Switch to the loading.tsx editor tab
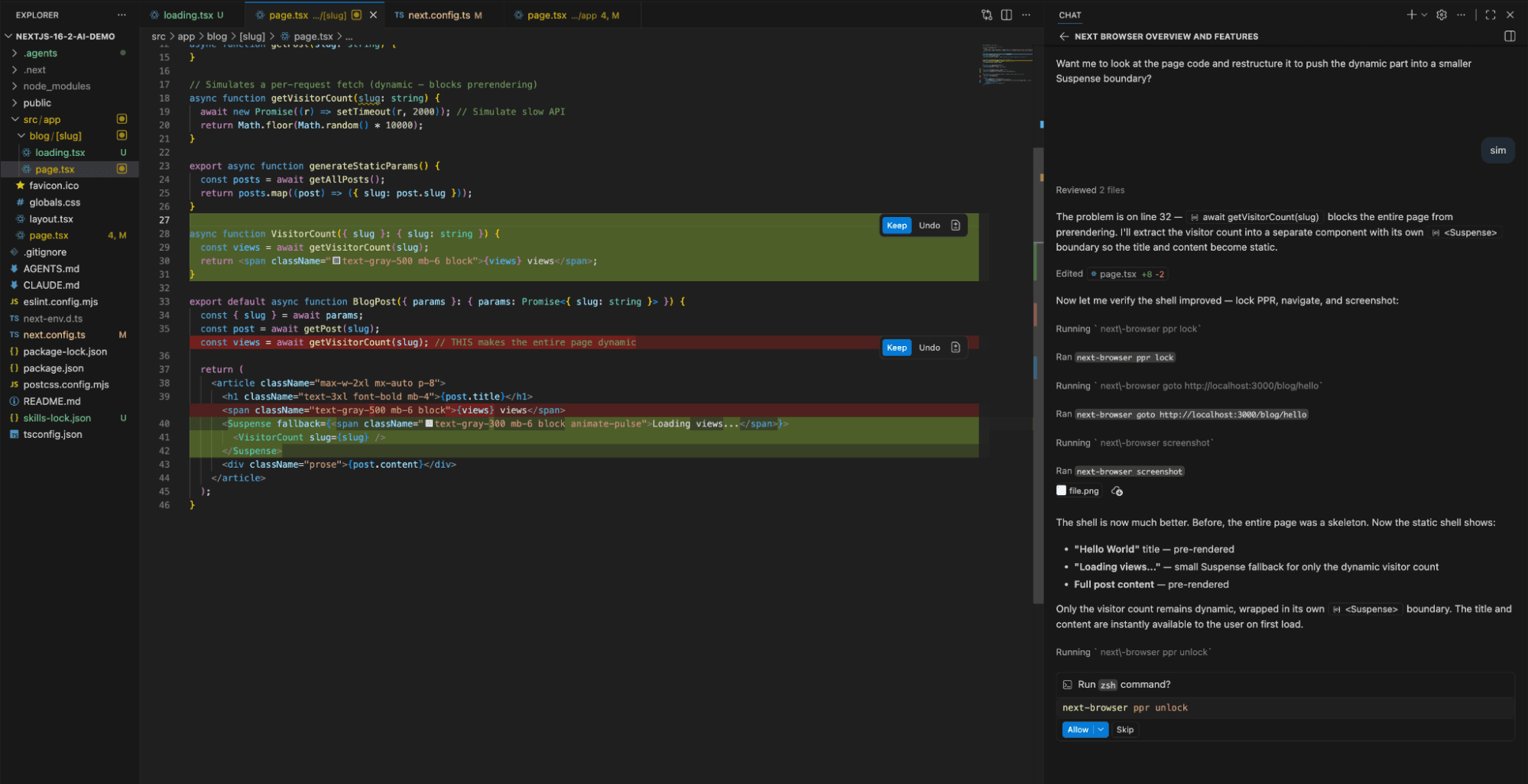1528x784 pixels. tap(187, 15)
